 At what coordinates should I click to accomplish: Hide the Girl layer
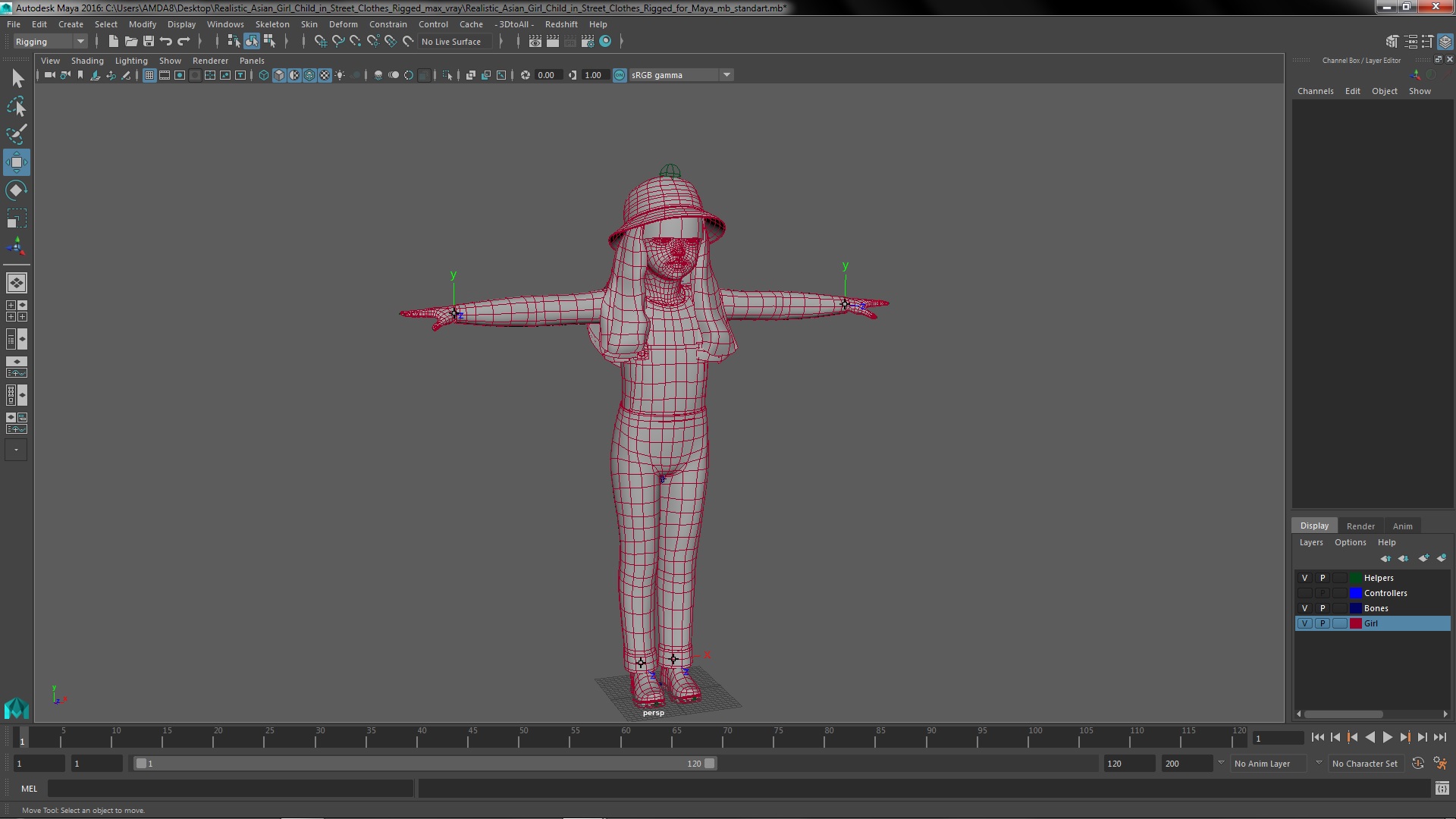coord(1304,623)
